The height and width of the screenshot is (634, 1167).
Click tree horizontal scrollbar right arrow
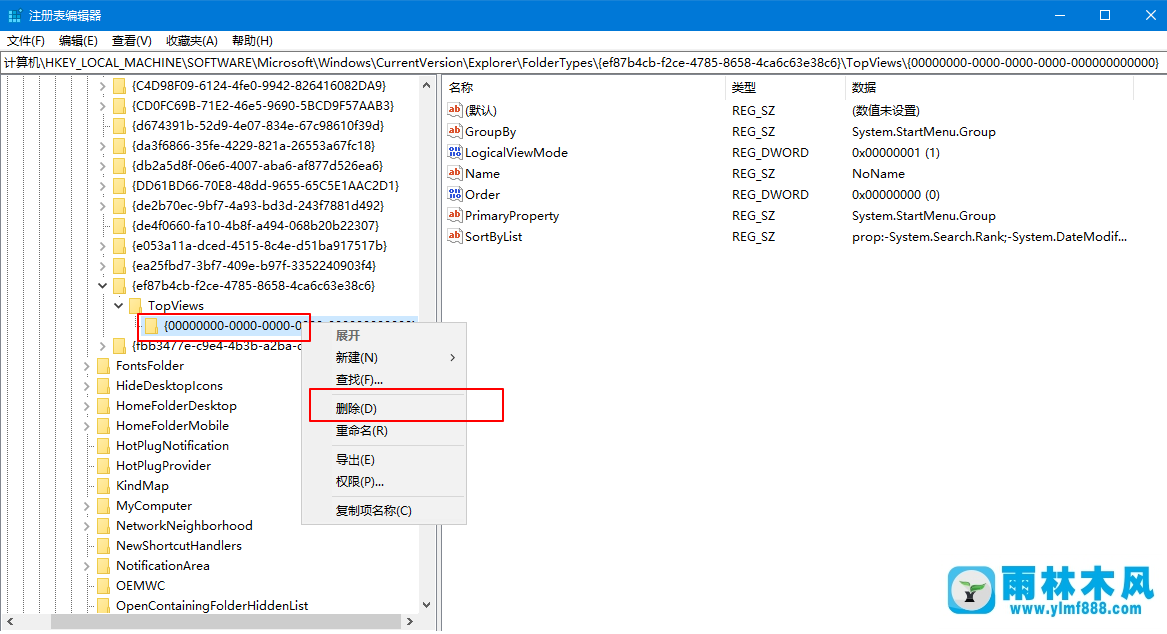click(x=409, y=621)
